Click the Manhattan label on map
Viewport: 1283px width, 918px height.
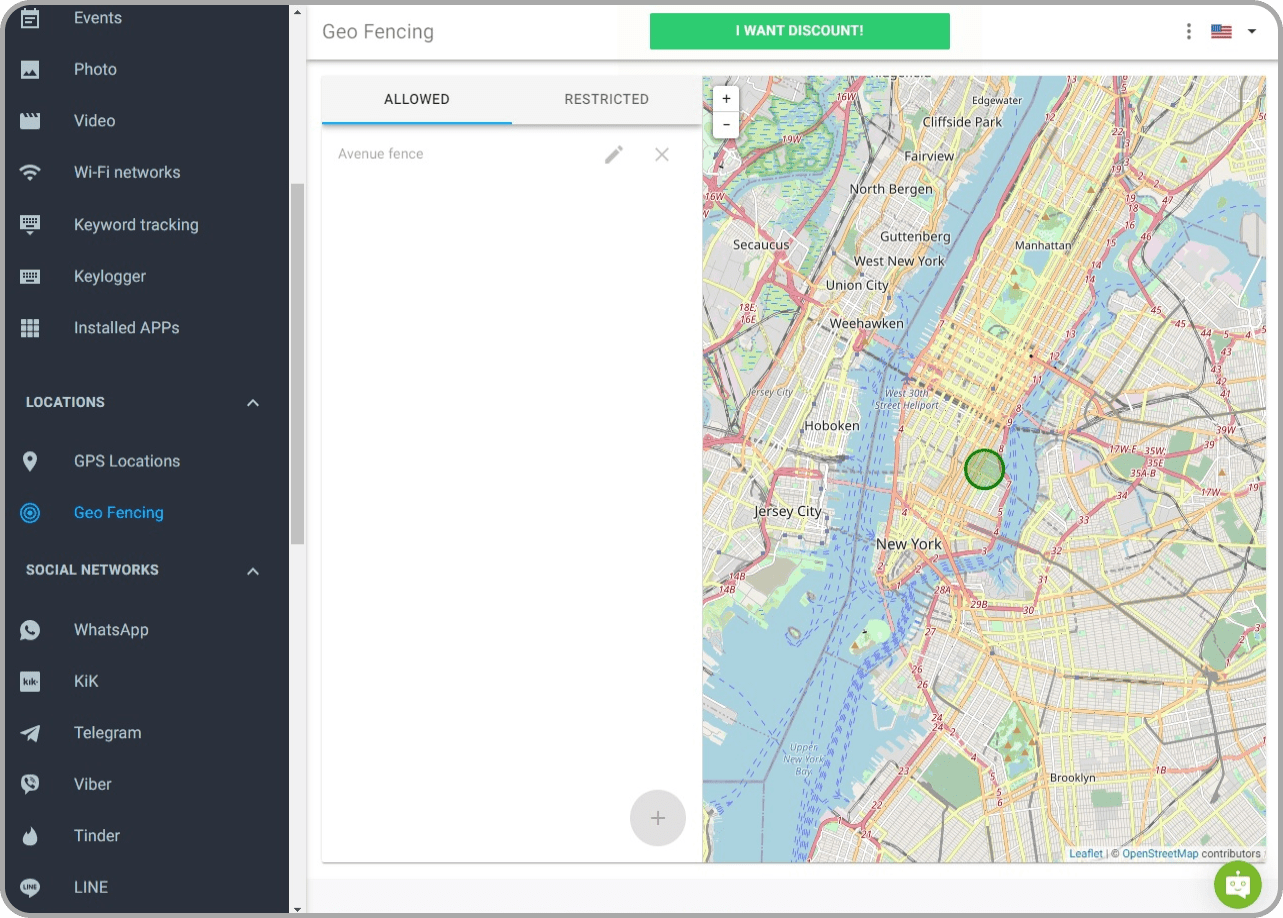point(1043,245)
